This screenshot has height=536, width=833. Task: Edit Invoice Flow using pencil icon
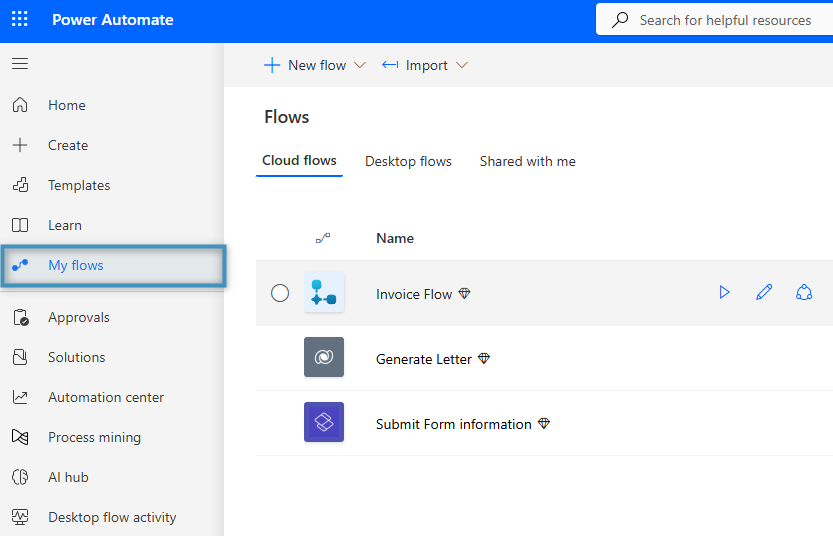(x=764, y=293)
